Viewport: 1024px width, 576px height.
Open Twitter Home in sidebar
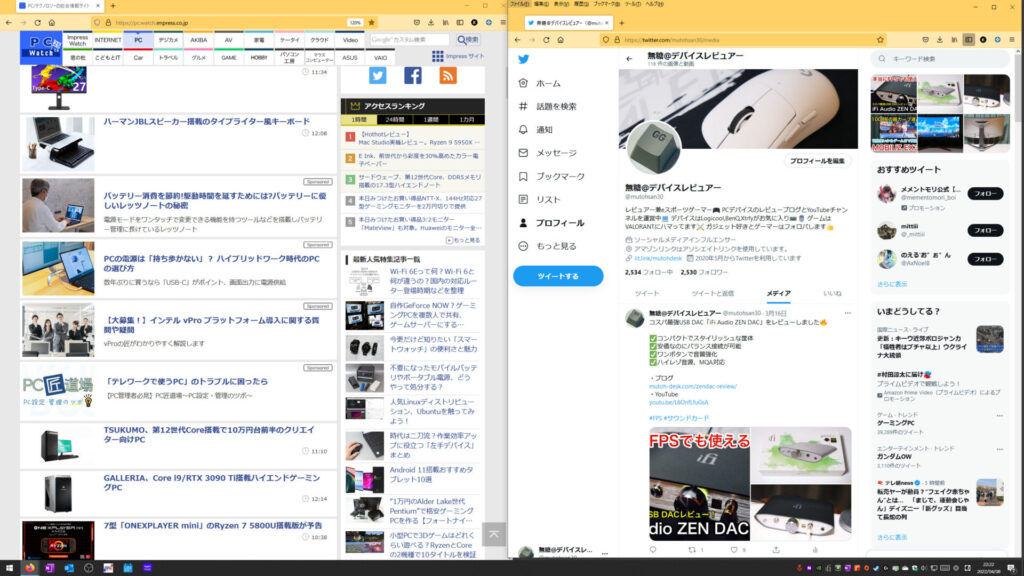tap(540, 84)
